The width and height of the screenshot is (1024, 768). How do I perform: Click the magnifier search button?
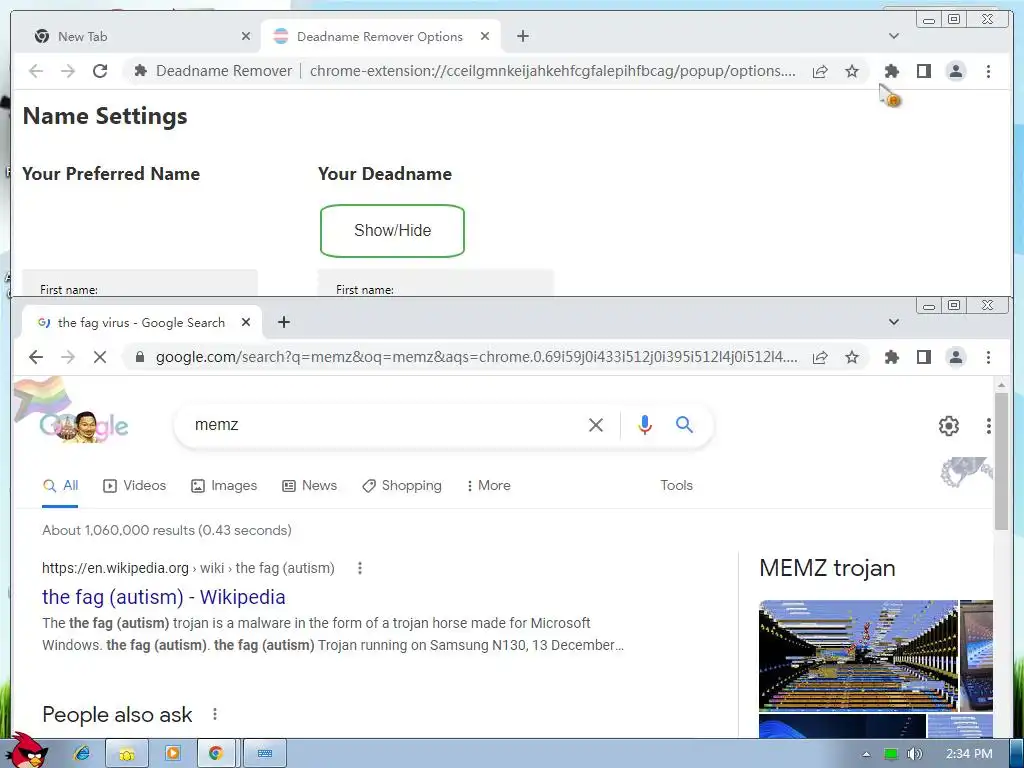[684, 425]
